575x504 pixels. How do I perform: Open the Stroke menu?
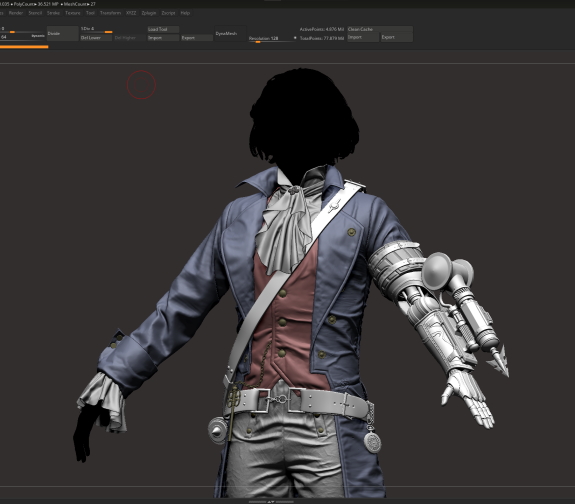pyautogui.click(x=53, y=13)
